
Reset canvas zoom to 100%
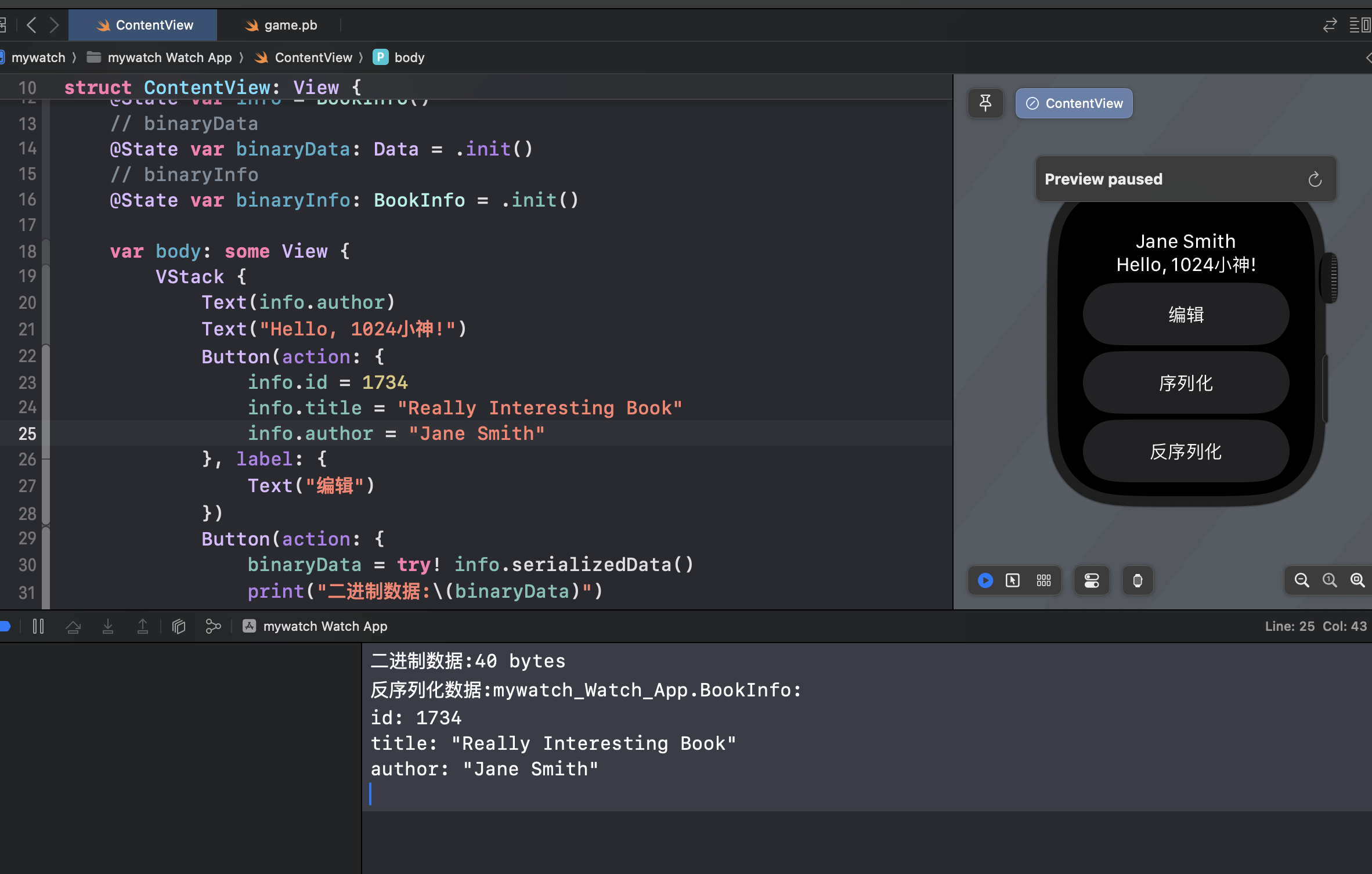pyautogui.click(x=1329, y=580)
